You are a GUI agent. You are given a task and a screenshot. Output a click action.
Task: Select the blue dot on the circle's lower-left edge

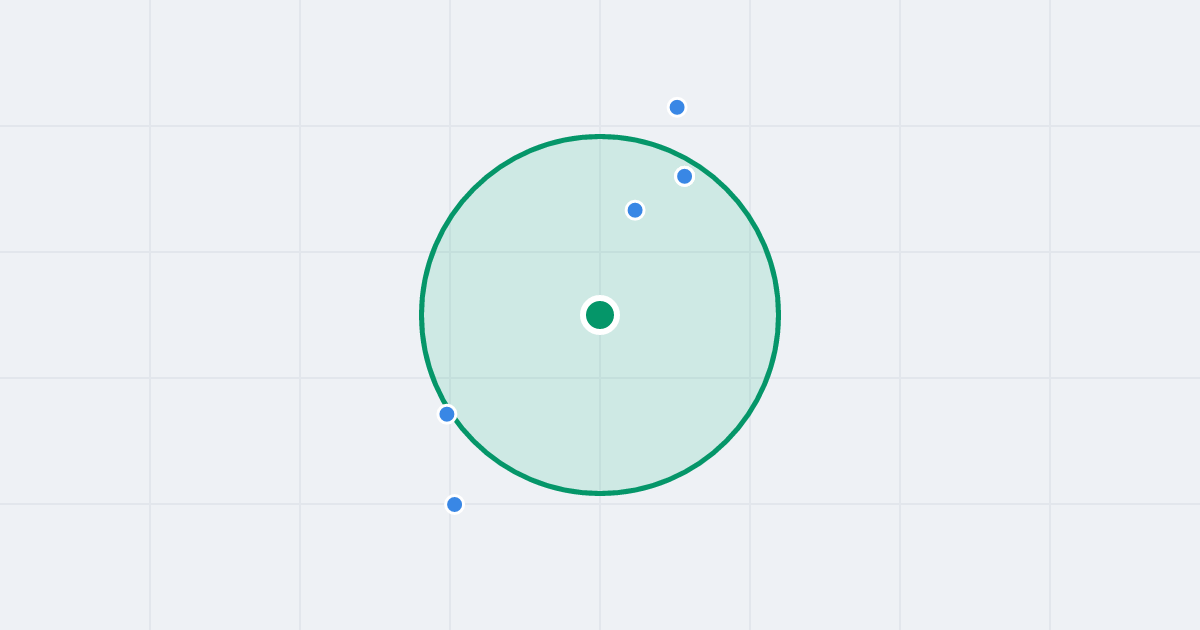(x=447, y=414)
